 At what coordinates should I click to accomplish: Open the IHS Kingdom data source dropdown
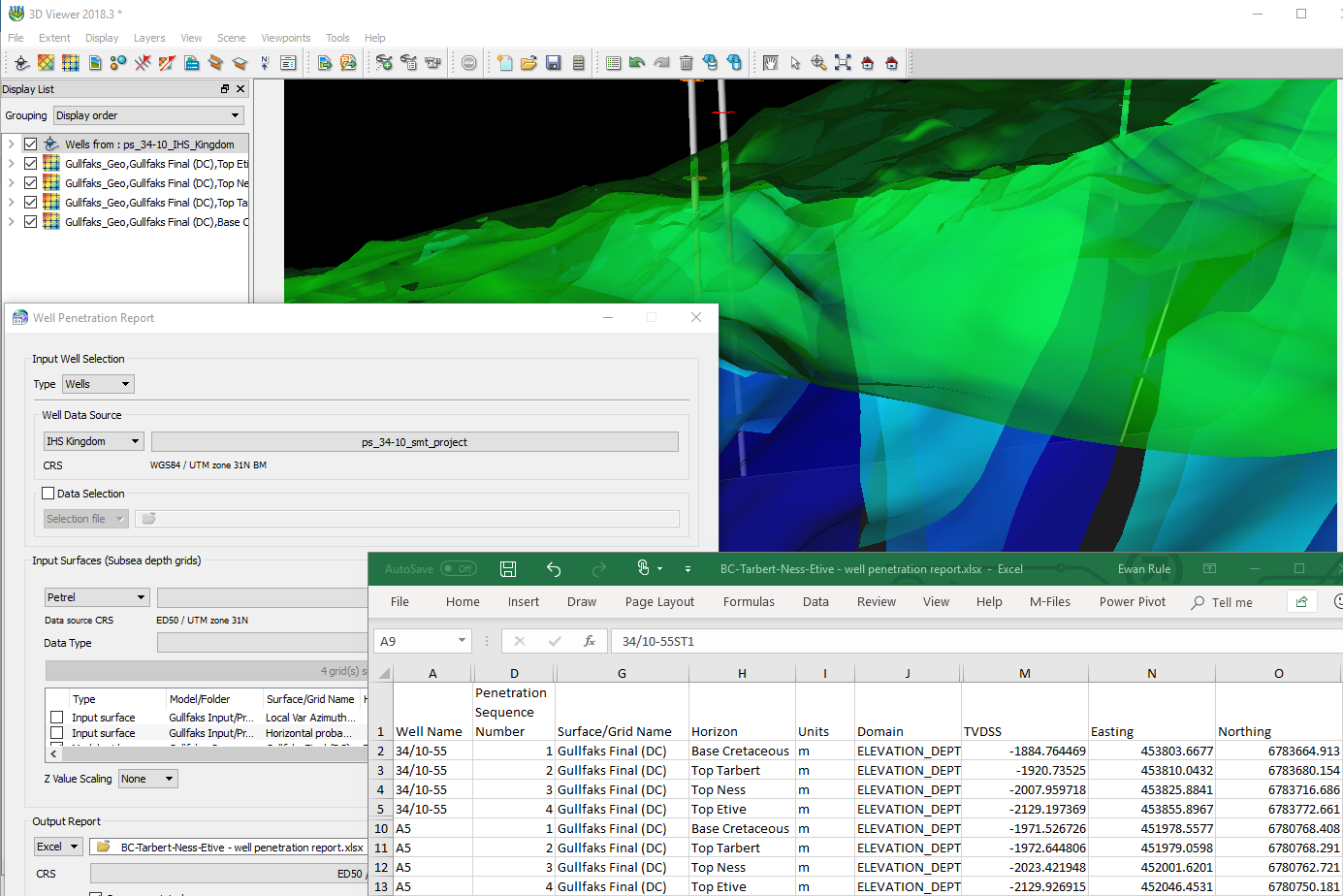point(94,441)
